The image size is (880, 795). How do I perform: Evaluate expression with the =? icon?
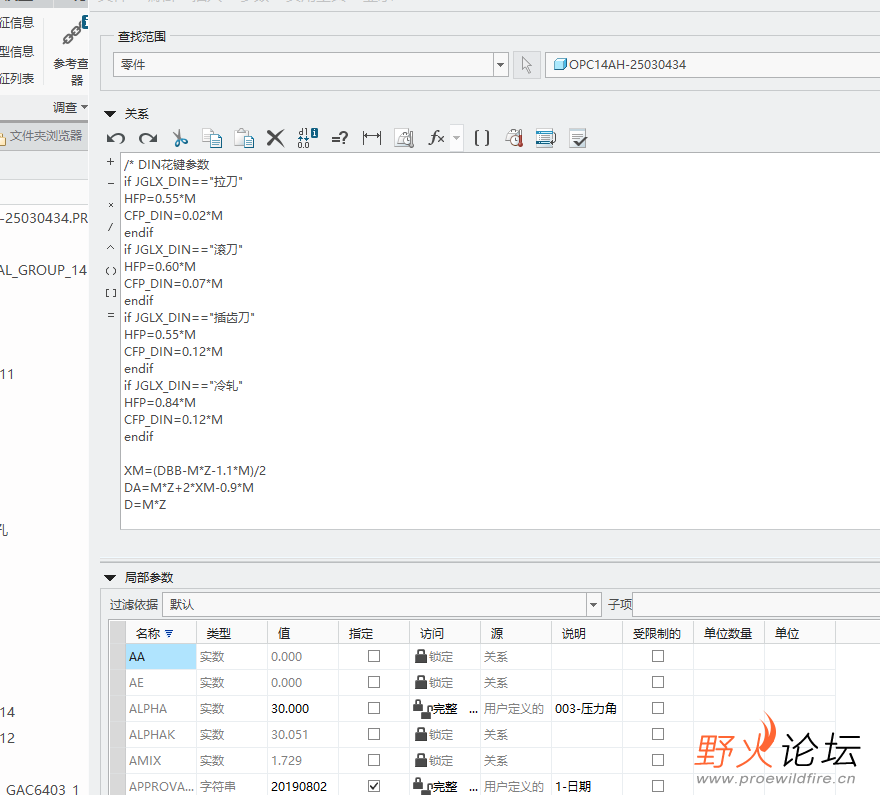(340, 138)
